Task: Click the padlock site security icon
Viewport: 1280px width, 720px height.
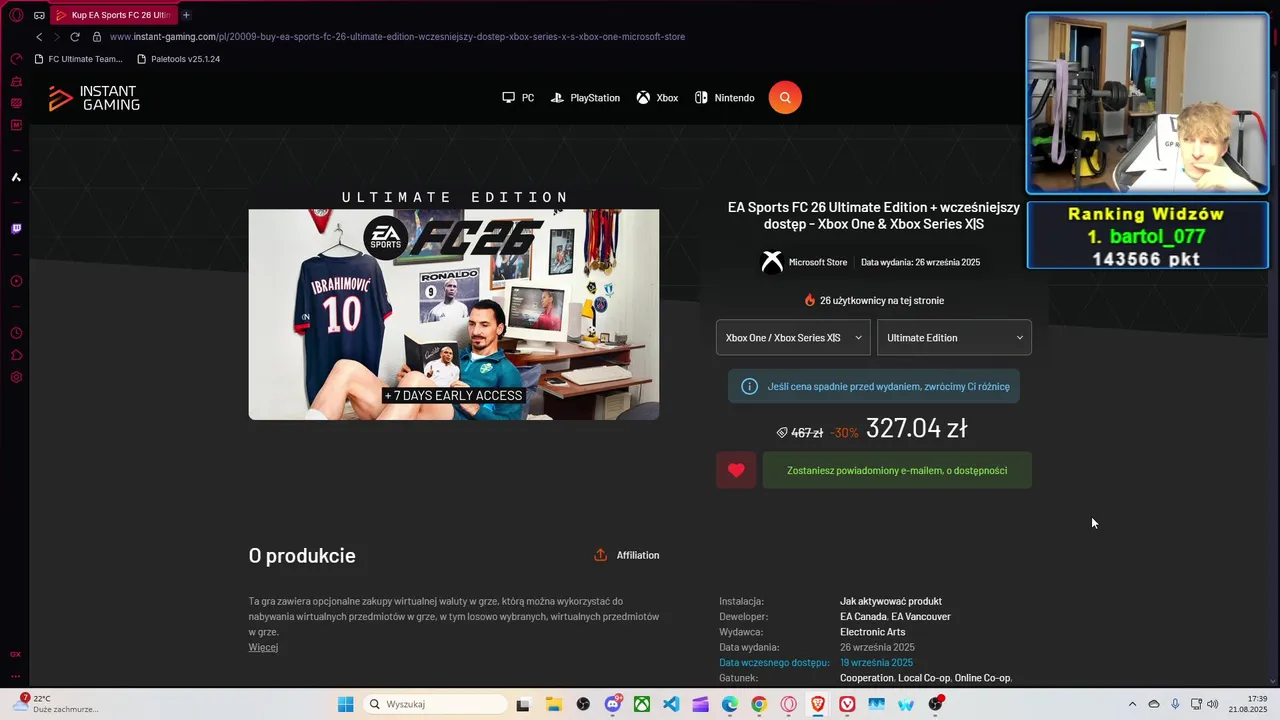Action: pos(97,37)
